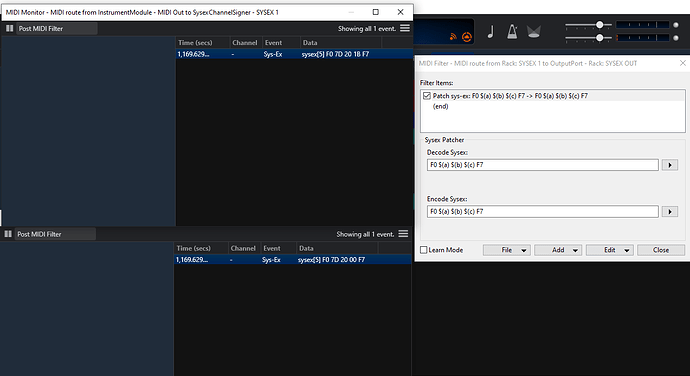The height and width of the screenshot is (376, 690).
Task: Open the Edit dropdown menu
Action: [x=610, y=250]
